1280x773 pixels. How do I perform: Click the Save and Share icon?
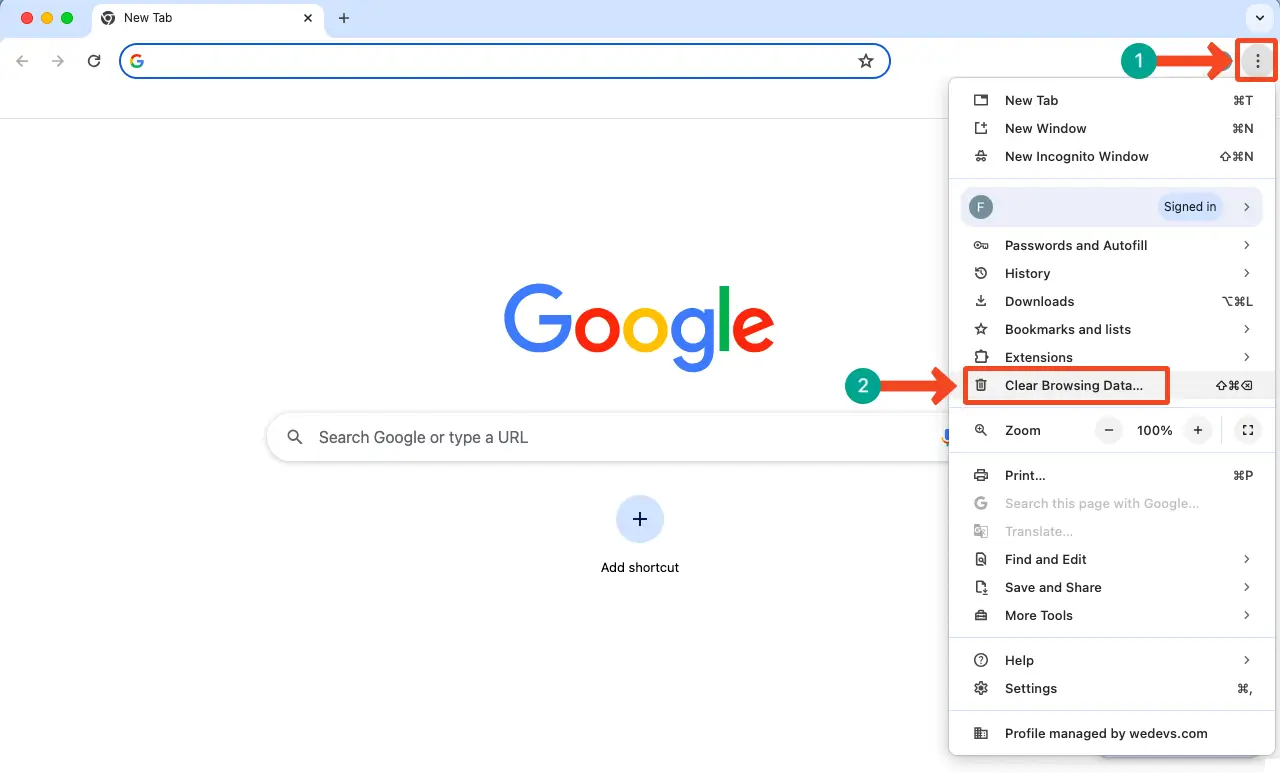click(x=981, y=587)
